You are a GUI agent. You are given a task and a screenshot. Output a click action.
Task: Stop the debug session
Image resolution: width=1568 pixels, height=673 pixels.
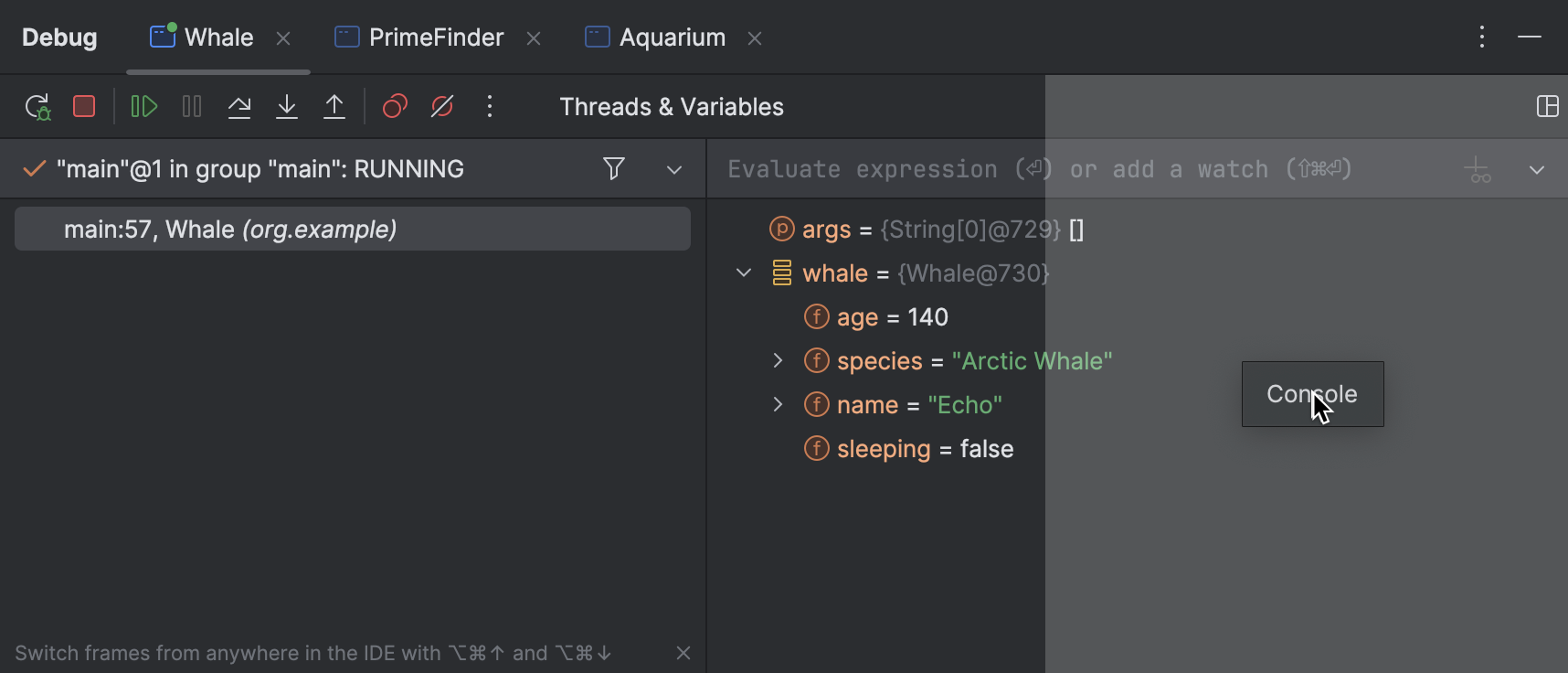pyautogui.click(x=84, y=107)
